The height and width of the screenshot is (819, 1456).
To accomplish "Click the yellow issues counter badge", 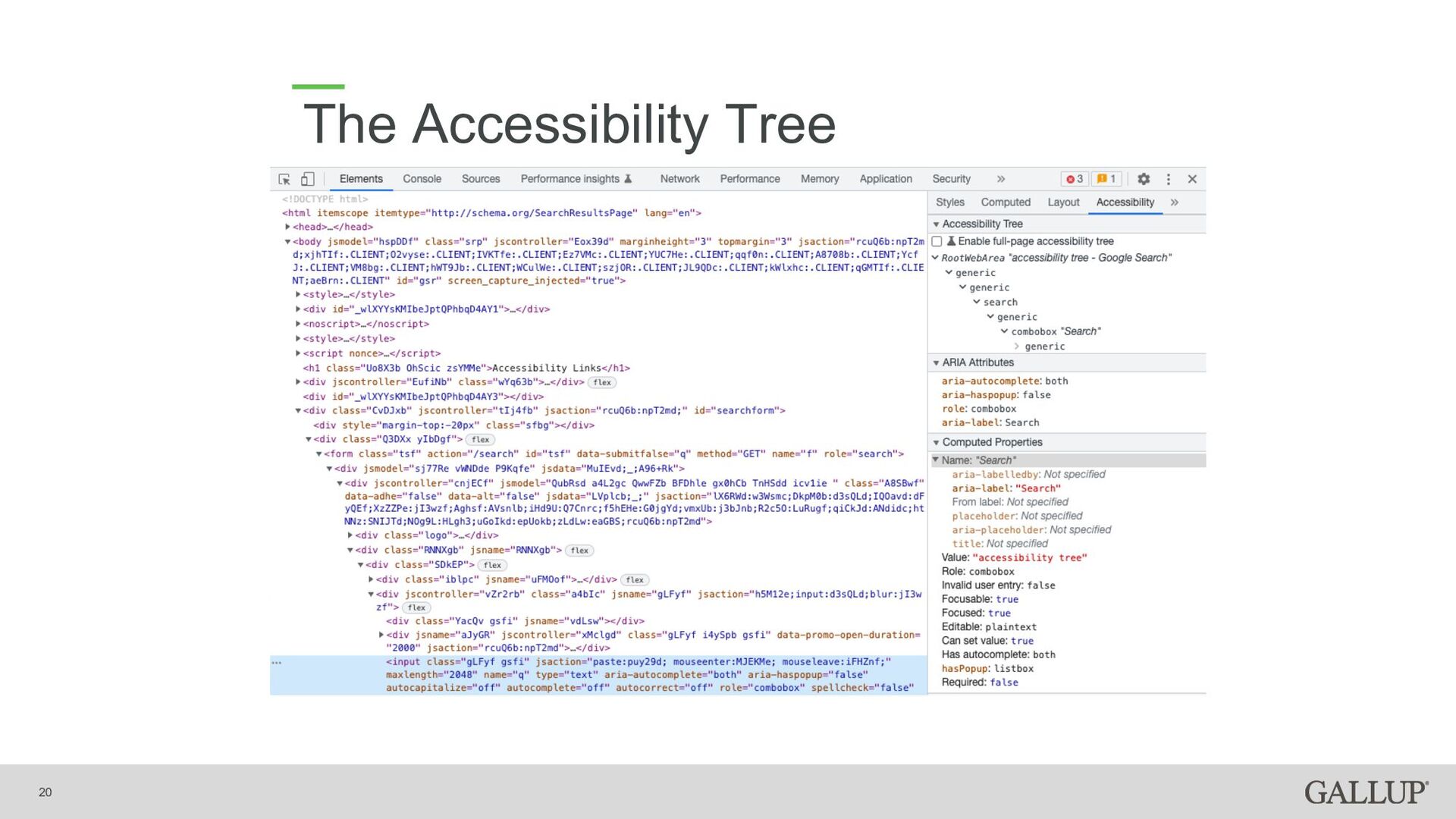I will click(x=1106, y=179).
